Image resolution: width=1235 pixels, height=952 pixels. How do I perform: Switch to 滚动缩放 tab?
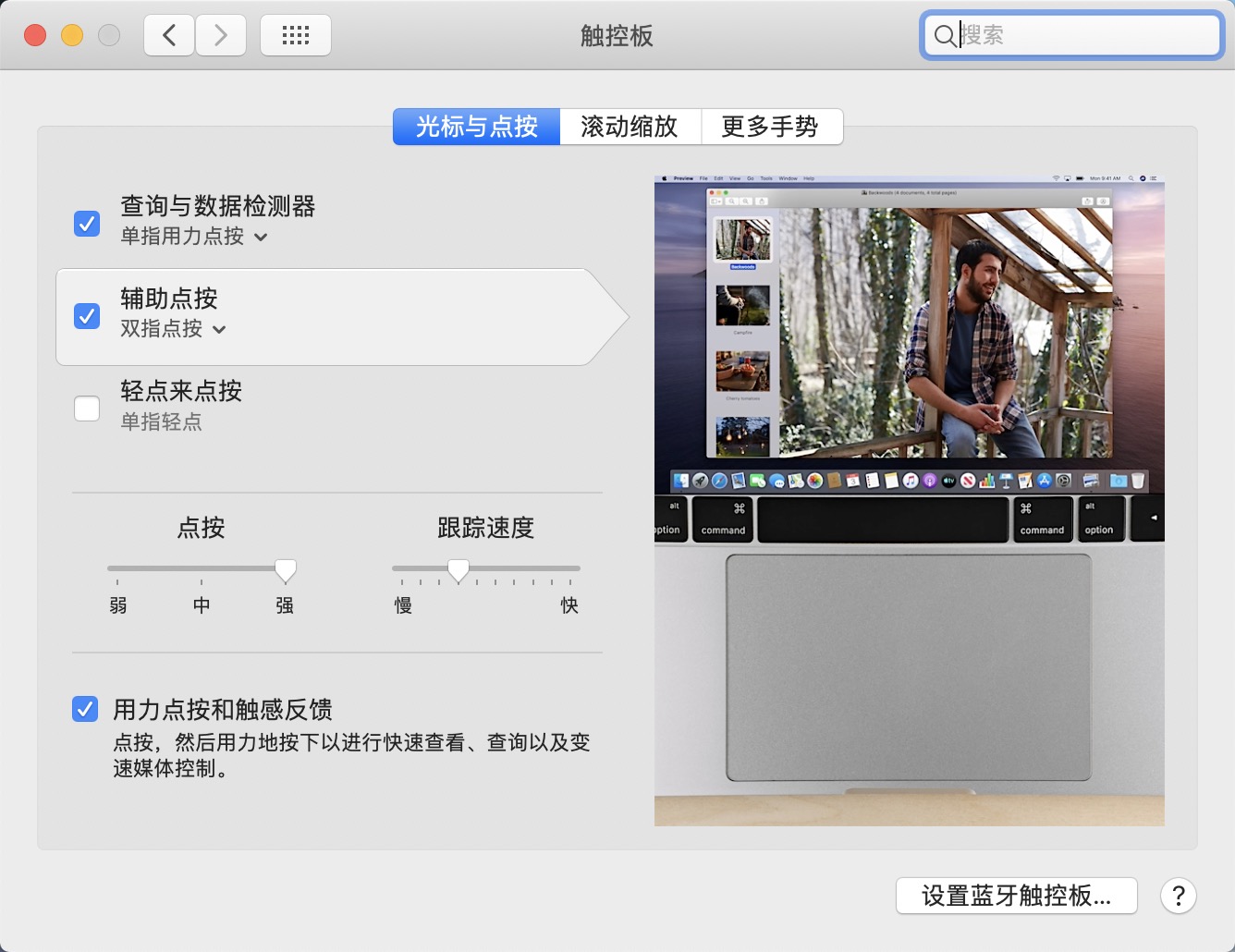[x=630, y=127]
